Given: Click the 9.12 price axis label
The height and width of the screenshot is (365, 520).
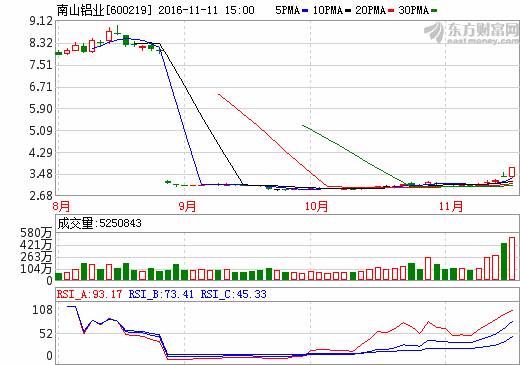Looking at the screenshot, I should point(41,21).
